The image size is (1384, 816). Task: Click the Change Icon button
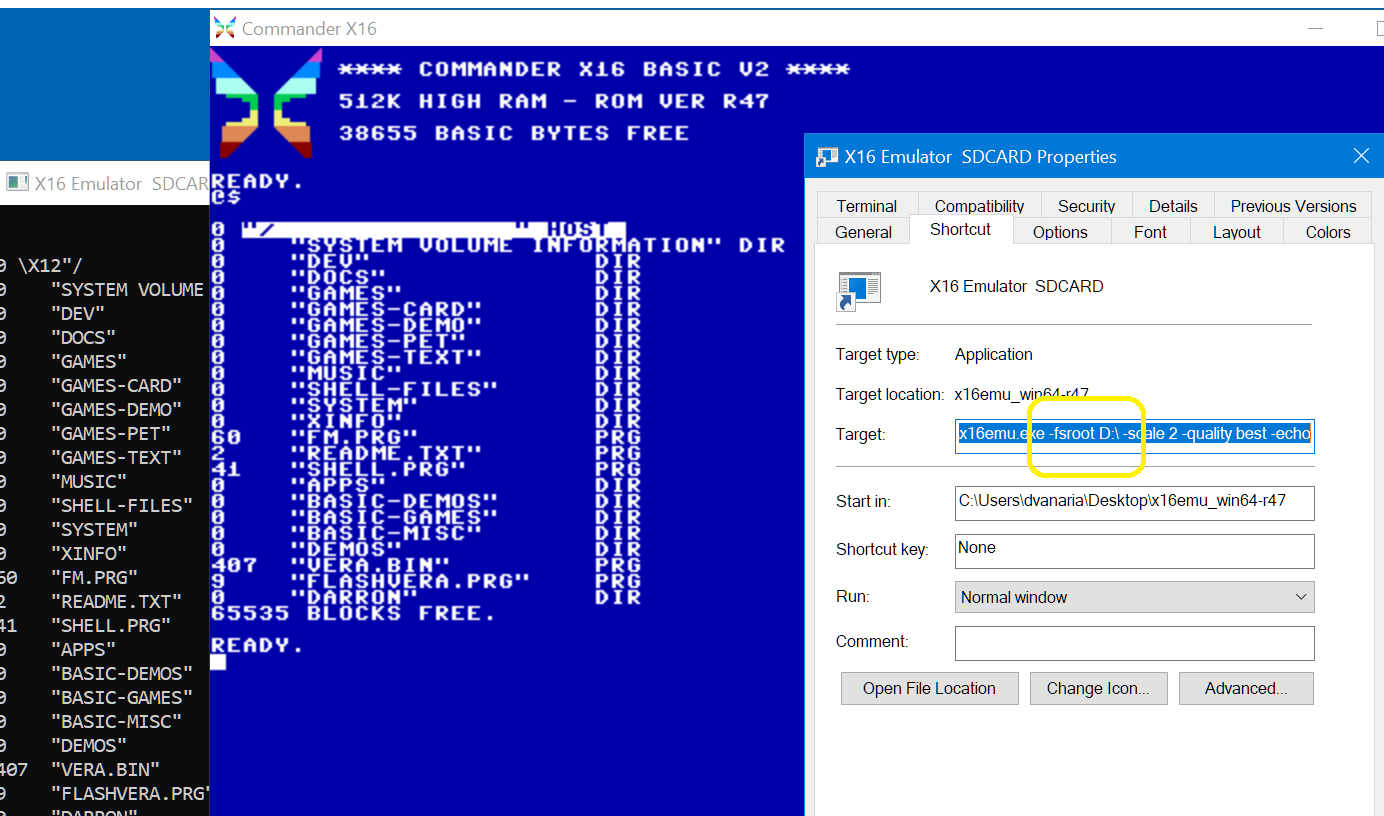[1098, 688]
